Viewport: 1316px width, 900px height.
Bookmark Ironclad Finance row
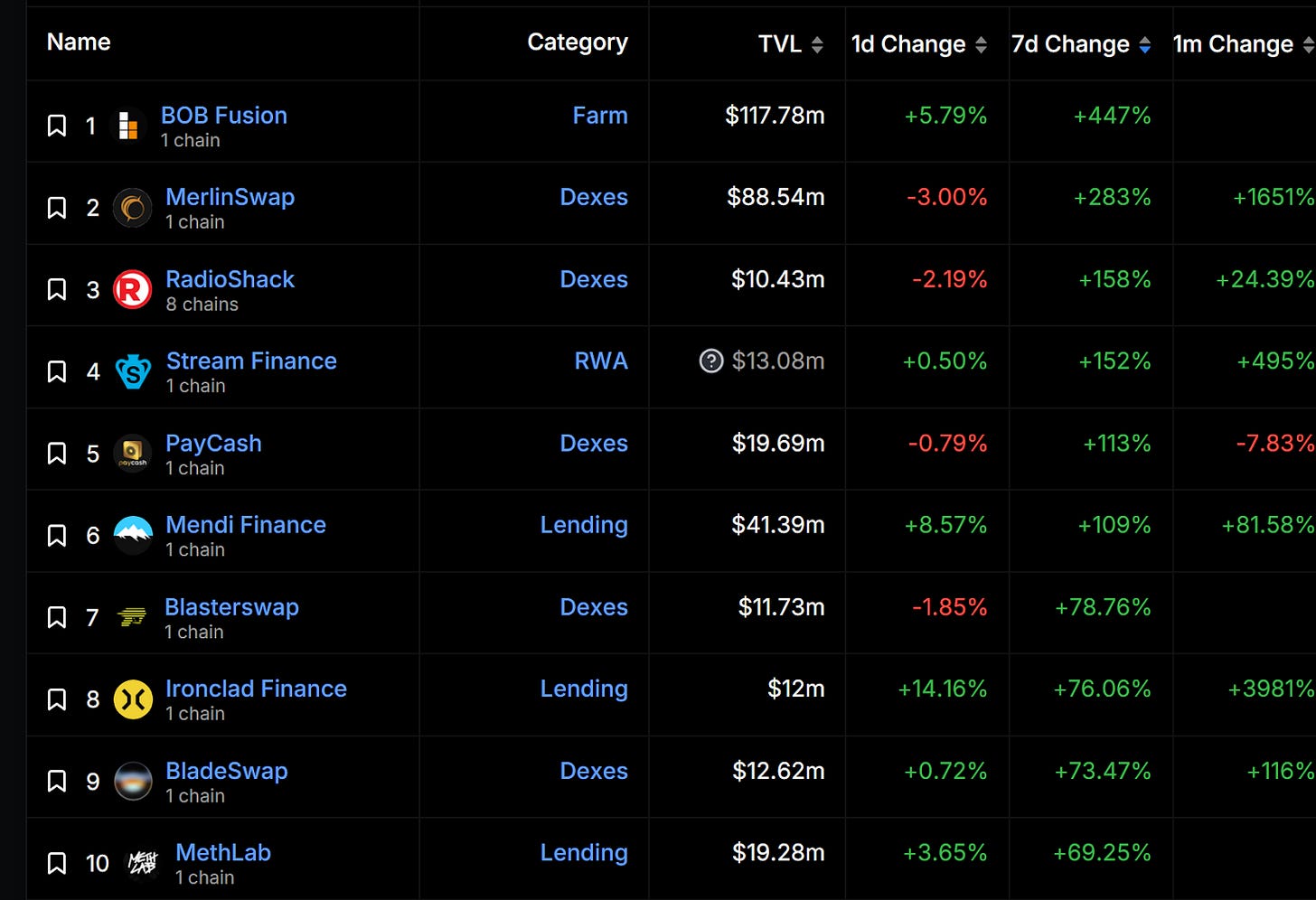56,699
